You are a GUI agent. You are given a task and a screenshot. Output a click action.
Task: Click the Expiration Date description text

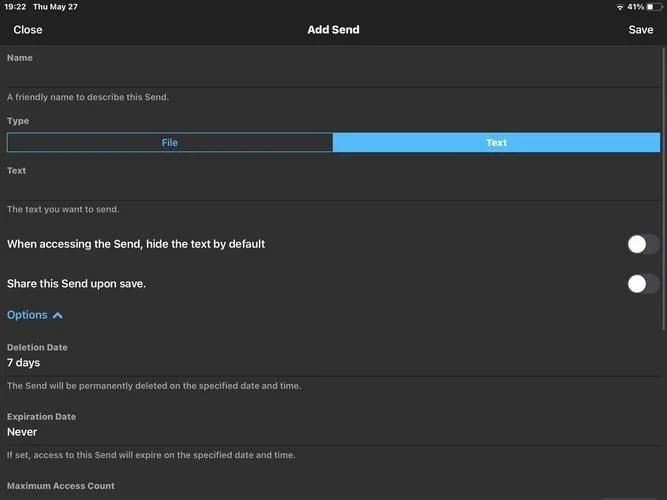click(x=151, y=455)
